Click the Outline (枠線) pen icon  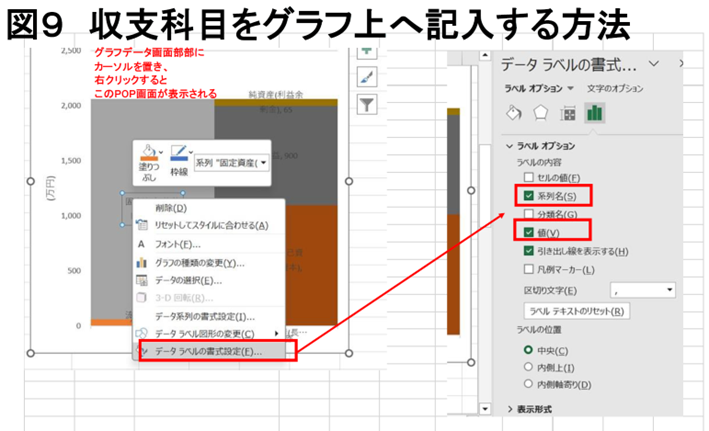click(x=180, y=153)
